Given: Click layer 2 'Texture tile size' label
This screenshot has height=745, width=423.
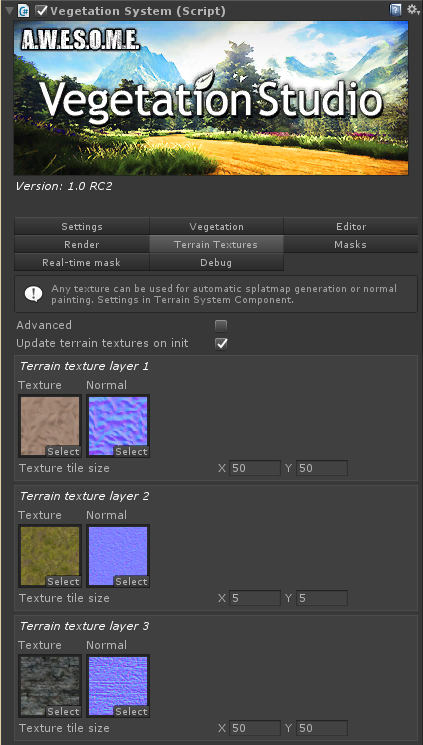Looking at the screenshot, I should tap(64, 599).
